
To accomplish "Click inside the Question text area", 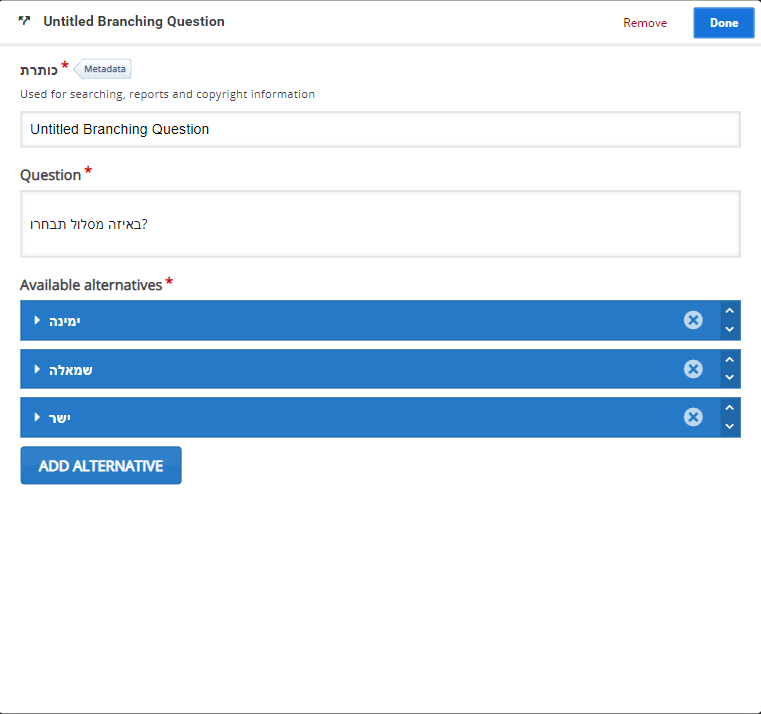I will (380, 224).
